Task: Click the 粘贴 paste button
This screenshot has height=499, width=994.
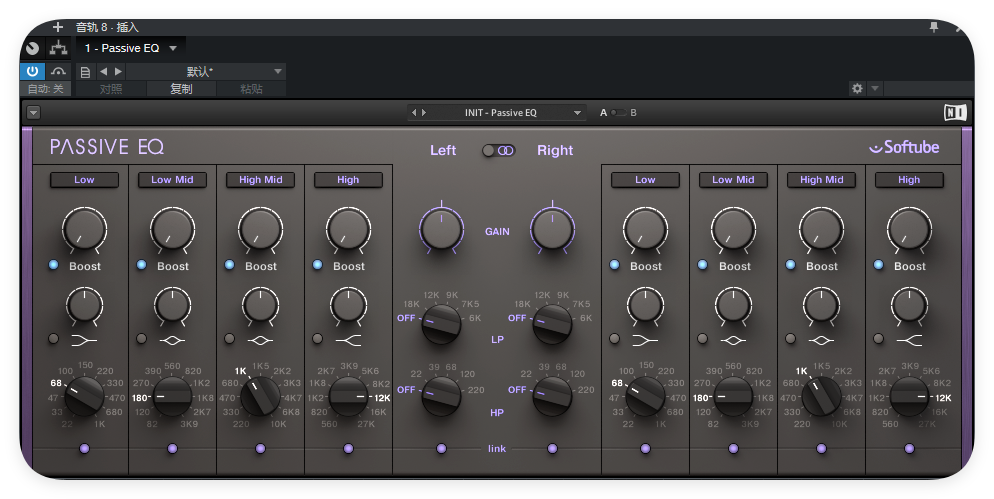Action: (251, 89)
